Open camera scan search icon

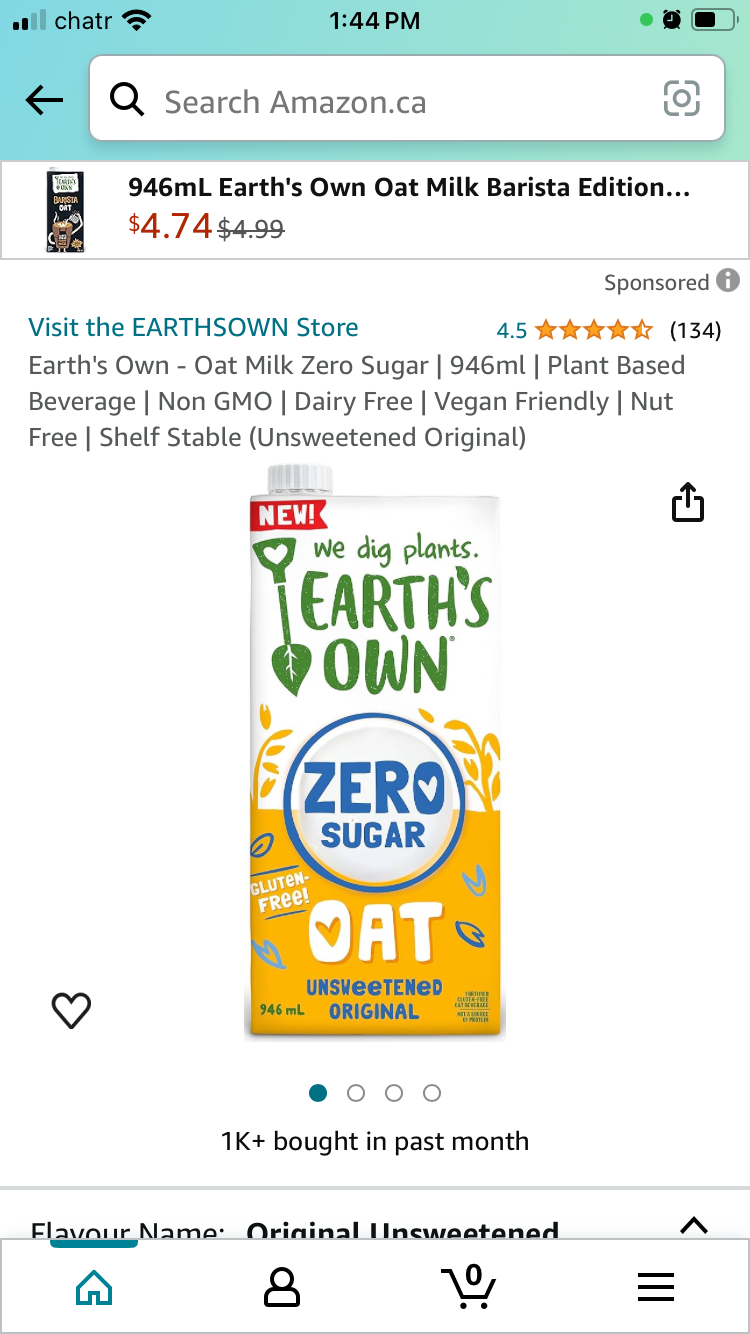682,99
